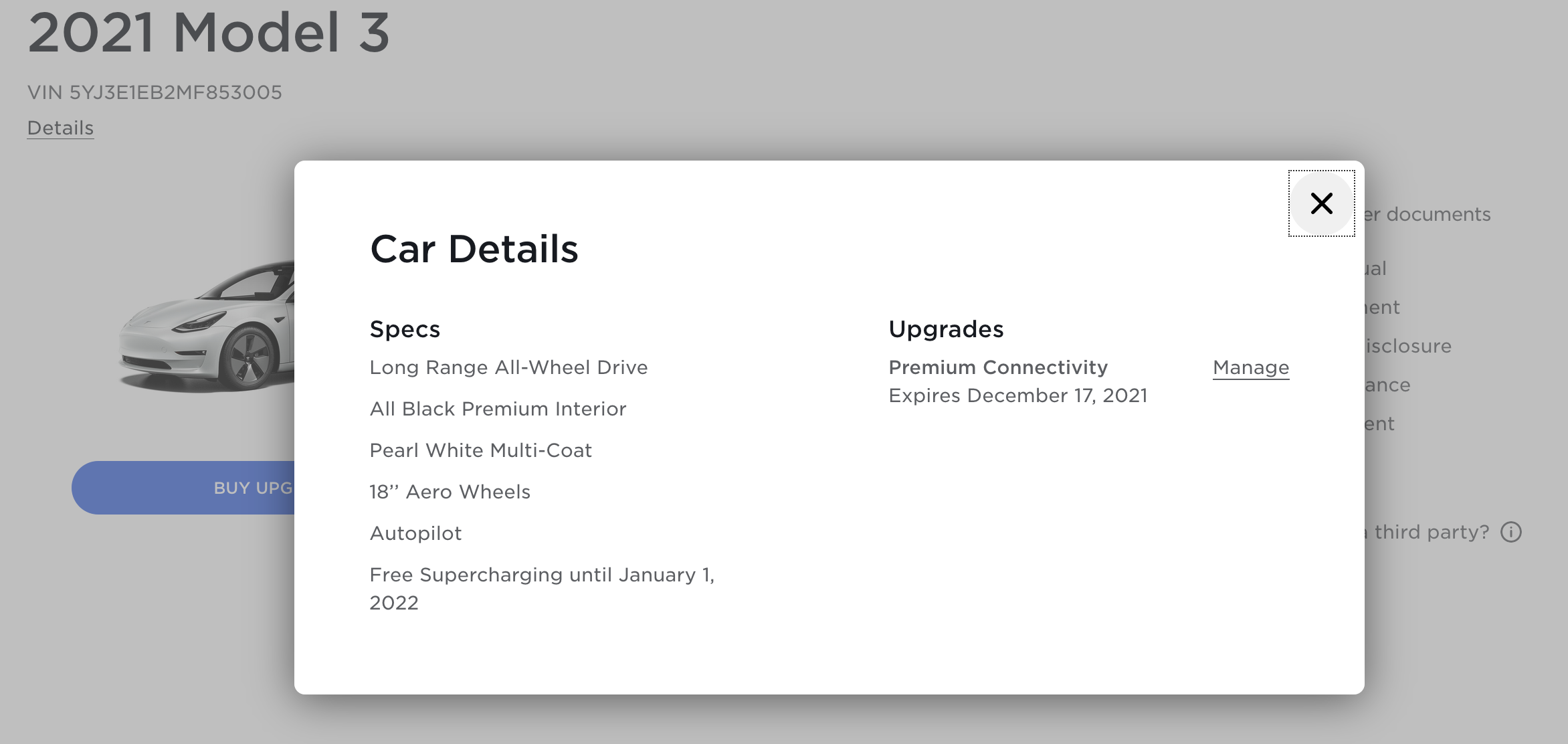
Task: Open the partially hidden disclosure document link
Action: [x=1408, y=346]
